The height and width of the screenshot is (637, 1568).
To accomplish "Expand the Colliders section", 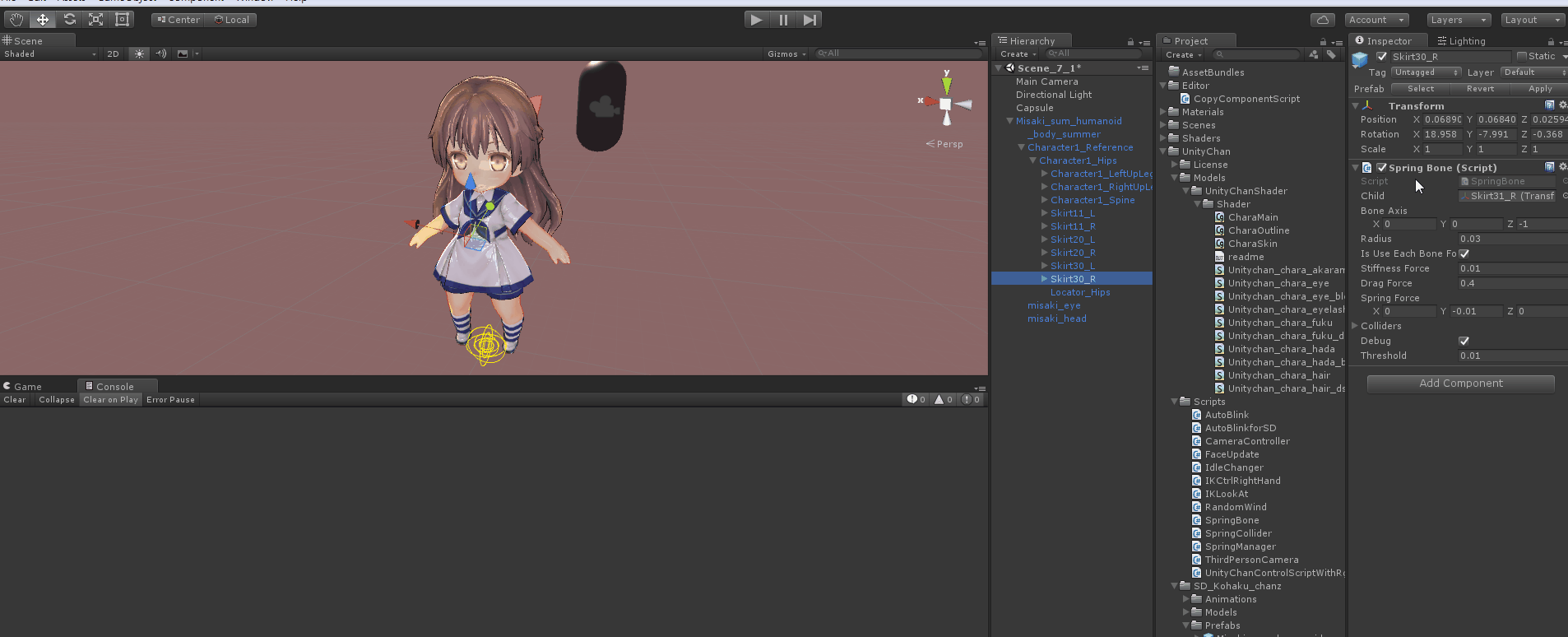I will pyautogui.click(x=1355, y=326).
